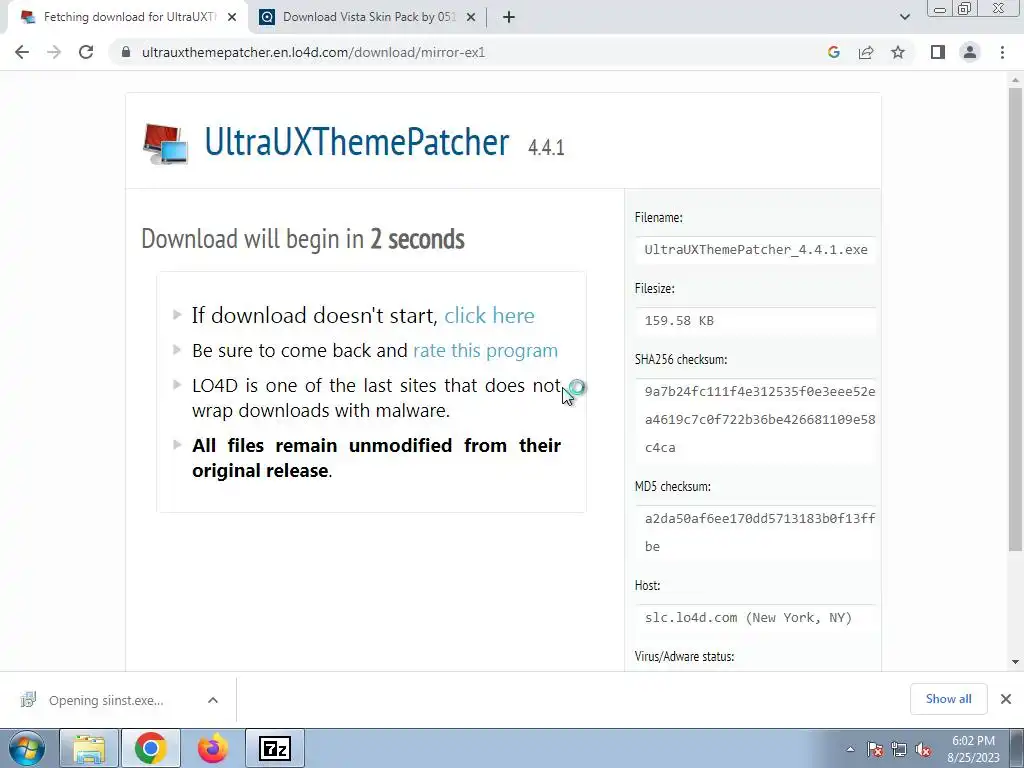Click the UltraUXThemePatcher logo image

point(166,143)
